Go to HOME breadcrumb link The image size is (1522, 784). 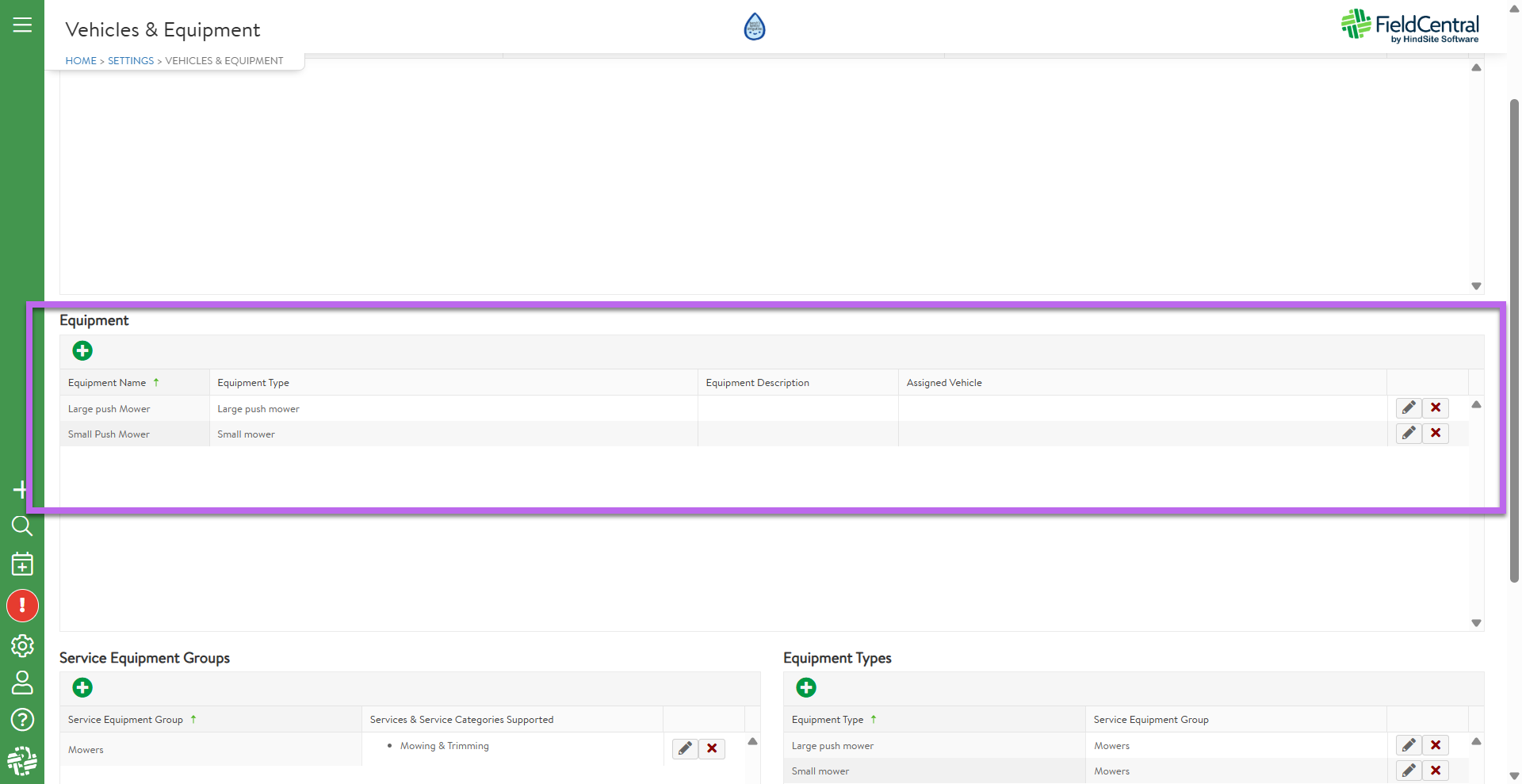pos(81,61)
